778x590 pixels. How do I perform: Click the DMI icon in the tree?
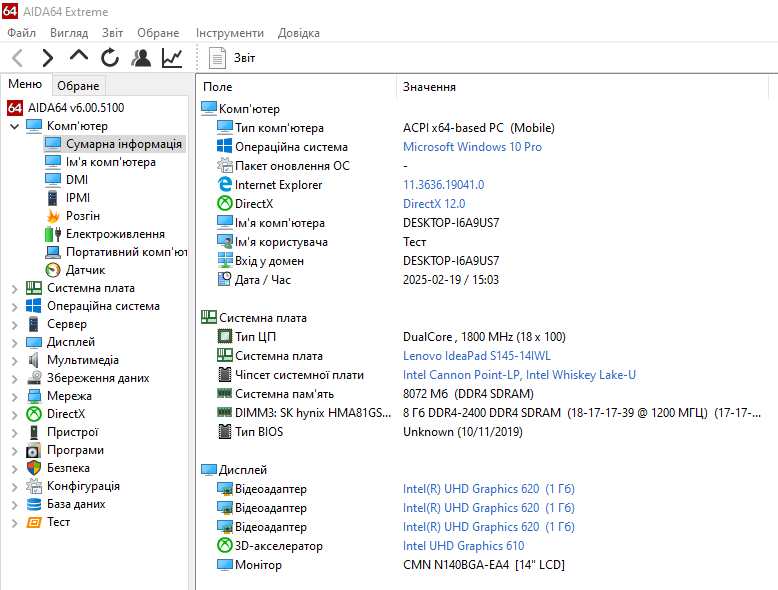point(53,180)
